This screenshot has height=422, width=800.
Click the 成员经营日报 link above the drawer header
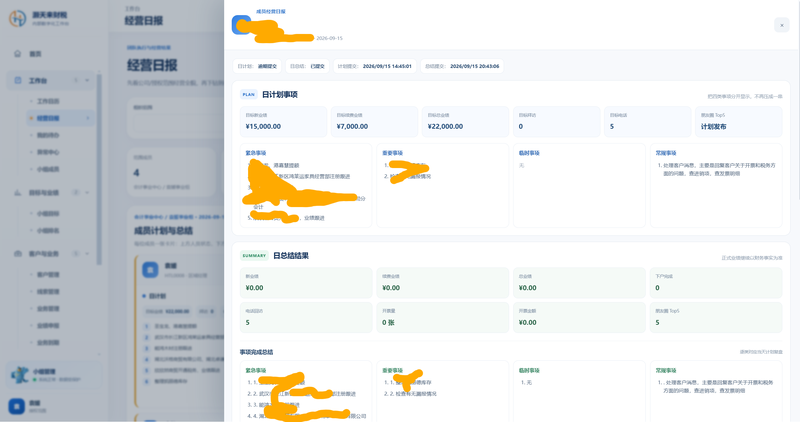271,11
